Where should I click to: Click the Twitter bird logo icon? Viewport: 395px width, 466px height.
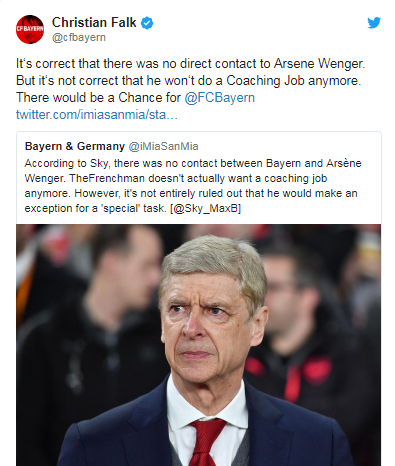tap(374, 23)
